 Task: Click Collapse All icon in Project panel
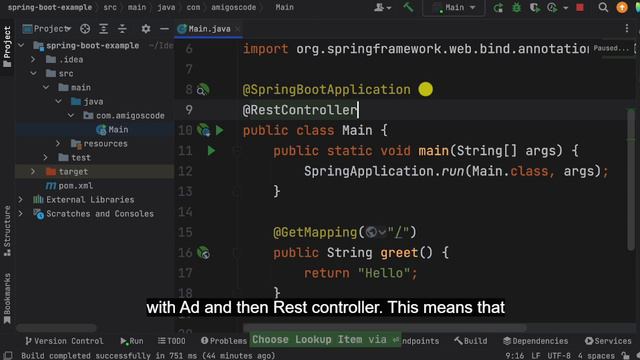click(x=122, y=29)
